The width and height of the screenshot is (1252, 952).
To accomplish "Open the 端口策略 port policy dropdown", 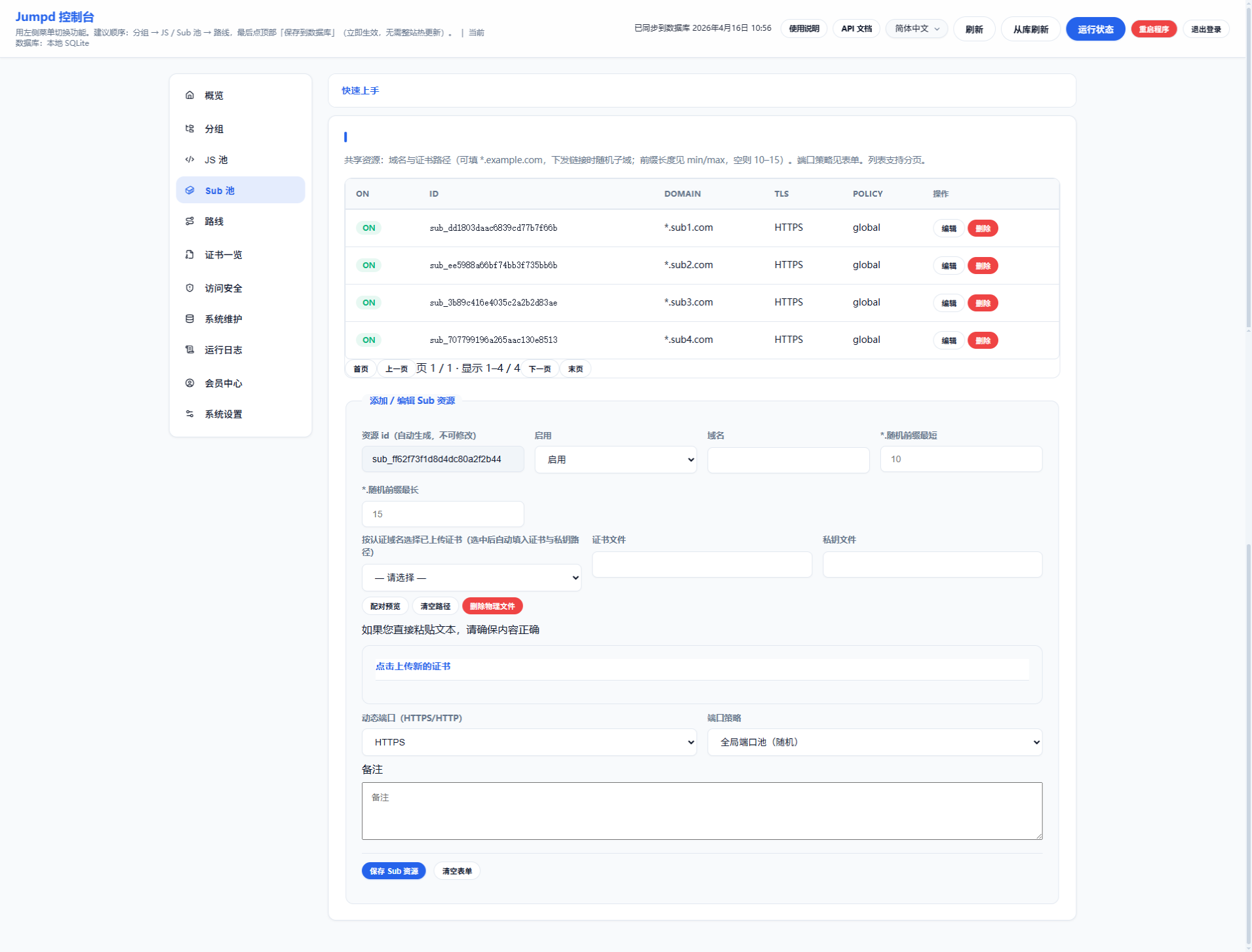I will point(874,742).
